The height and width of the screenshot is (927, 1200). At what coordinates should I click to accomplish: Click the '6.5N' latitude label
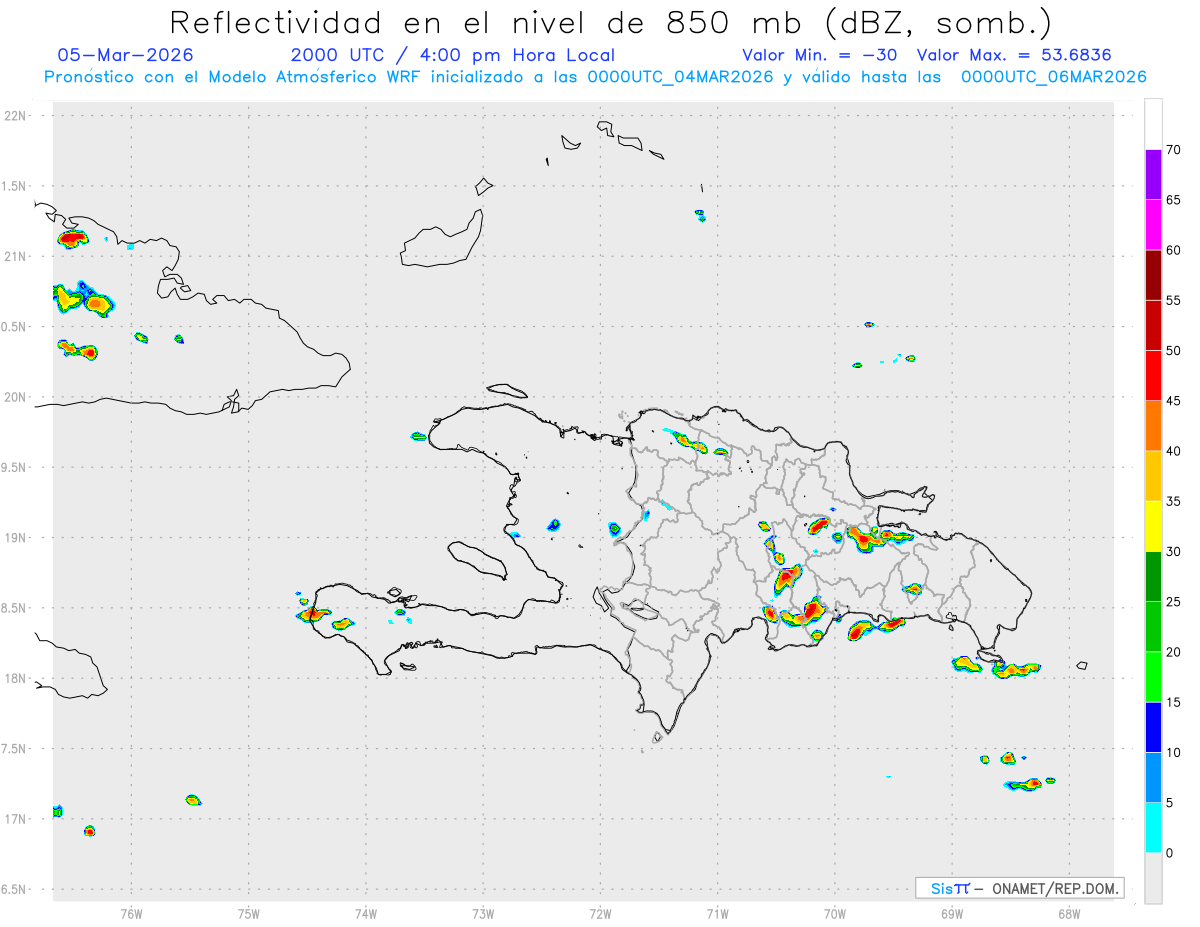[x=15, y=889]
